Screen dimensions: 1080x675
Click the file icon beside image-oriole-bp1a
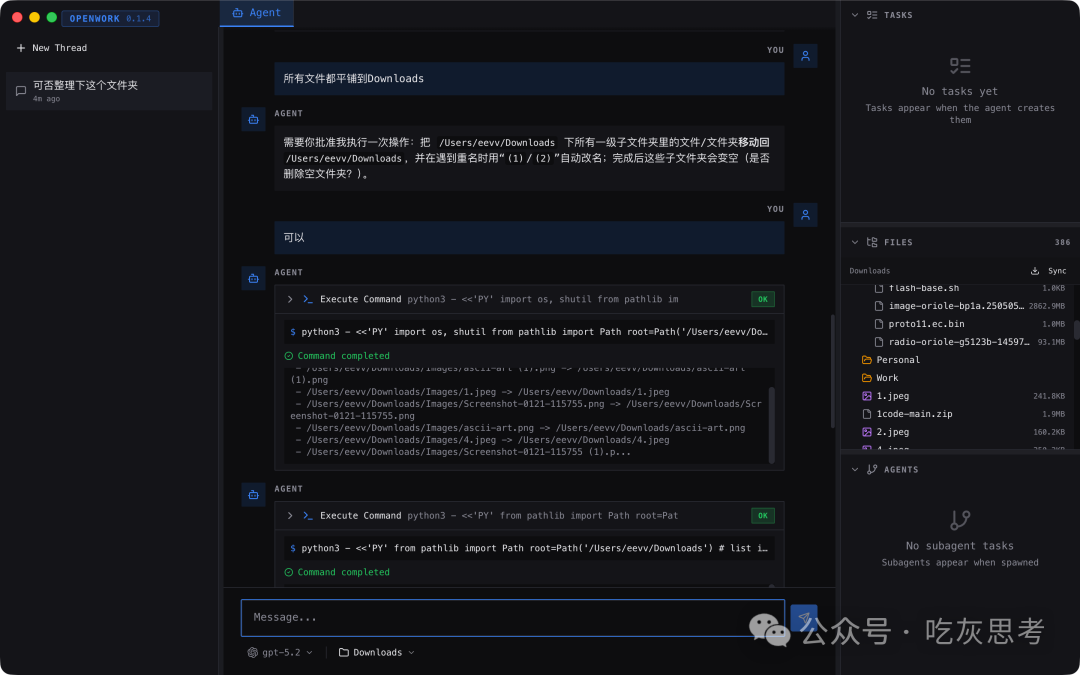(879, 307)
